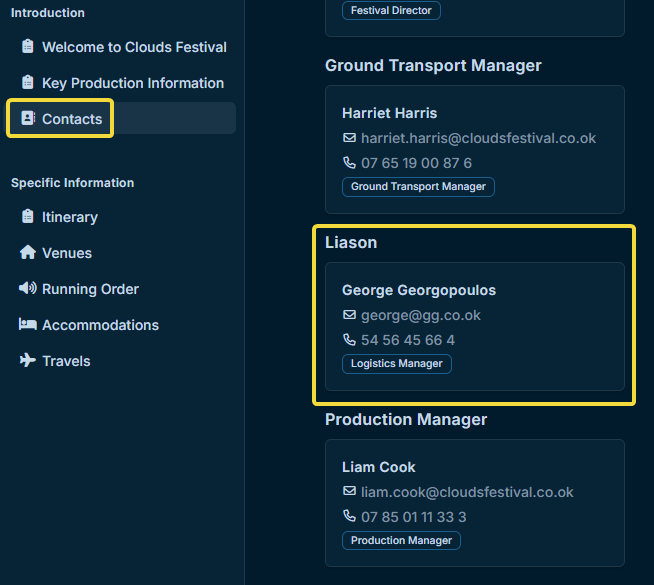Click the Ground Transport Manager badge

418,186
